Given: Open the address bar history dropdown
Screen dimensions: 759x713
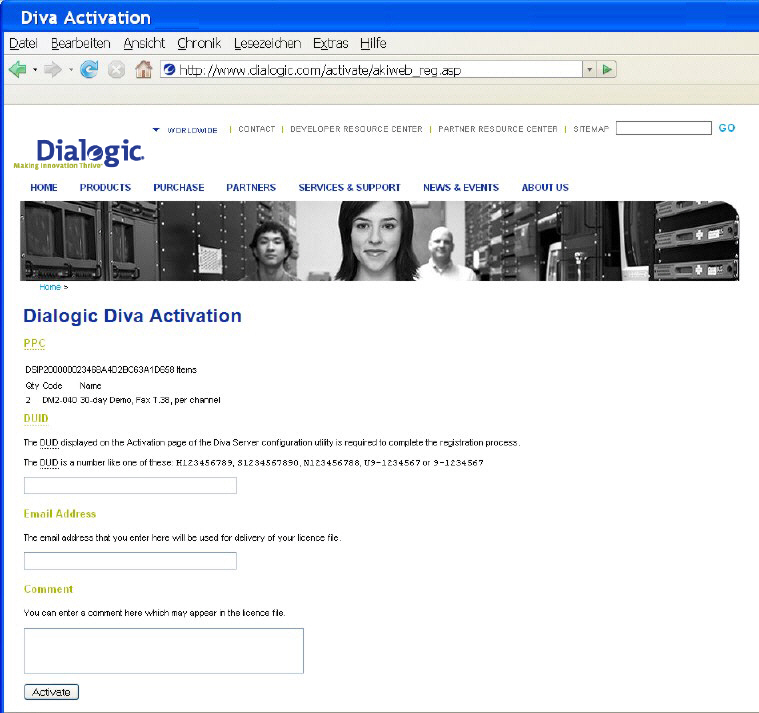Looking at the screenshot, I should (x=589, y=69).
